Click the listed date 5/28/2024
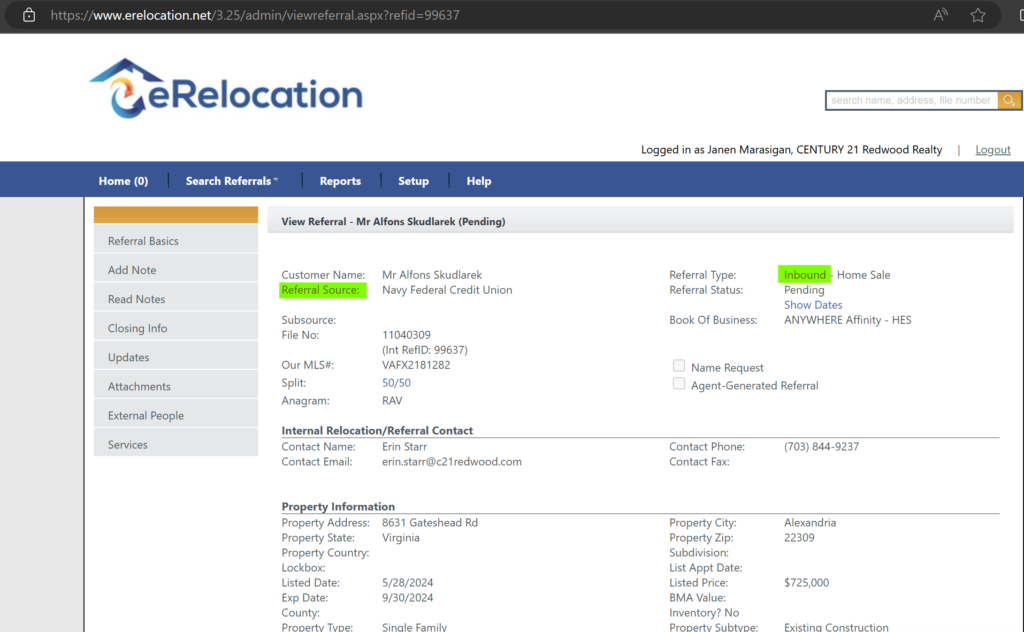Viewport: 1024px width, 632px height. pos(408,582)
